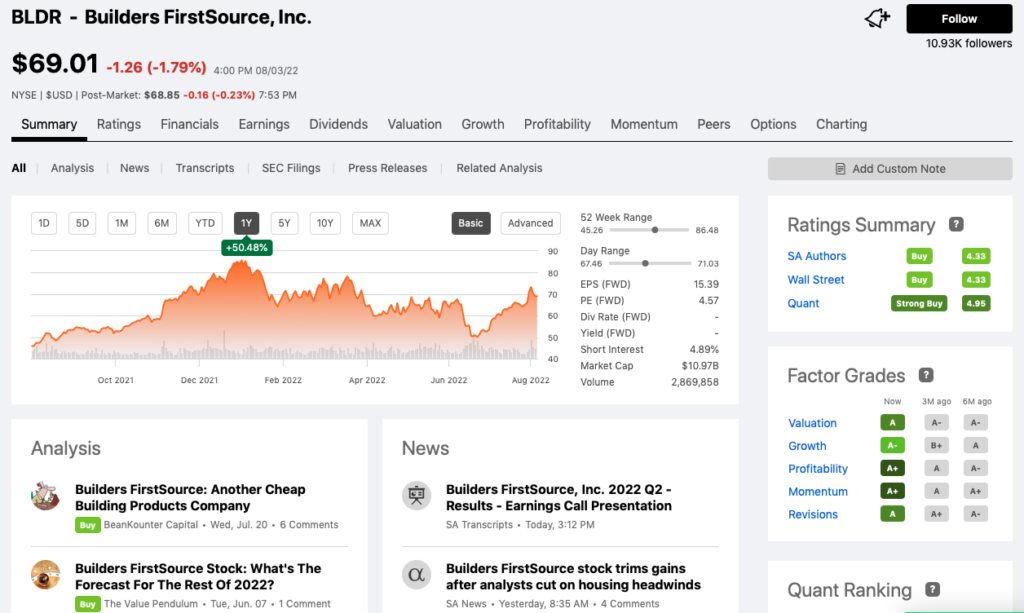Open the Valuation factor grade link

(x=812, y=423)
